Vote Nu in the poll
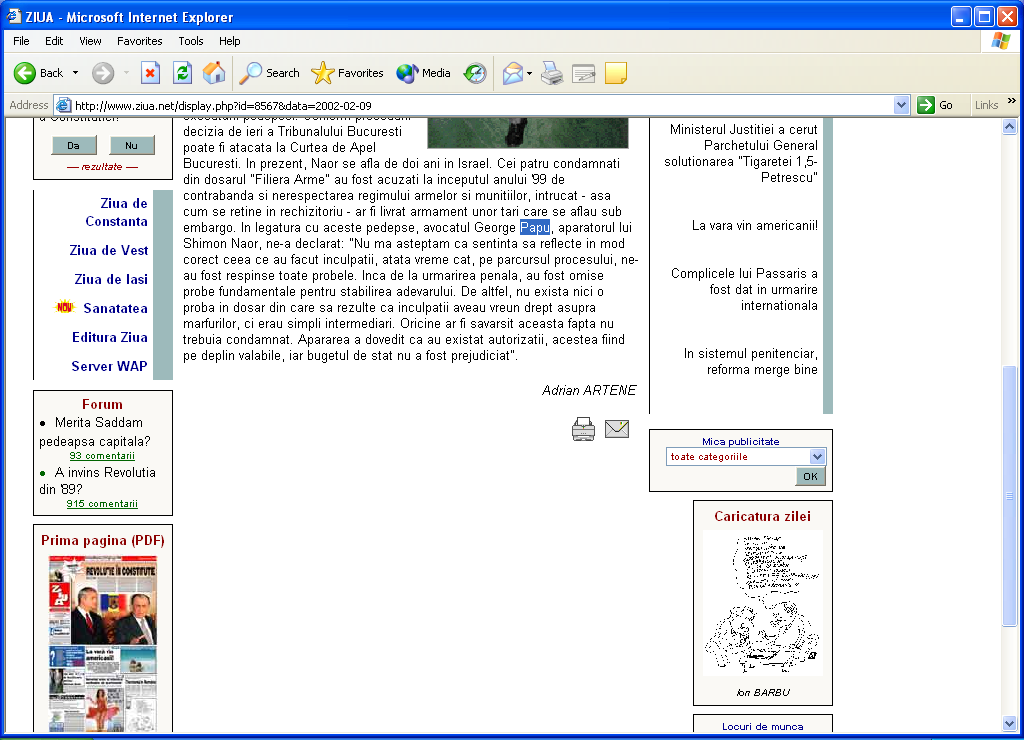The width and height of the screenshot is (1028, 740). pyautogui.click(x=132, y=146)
